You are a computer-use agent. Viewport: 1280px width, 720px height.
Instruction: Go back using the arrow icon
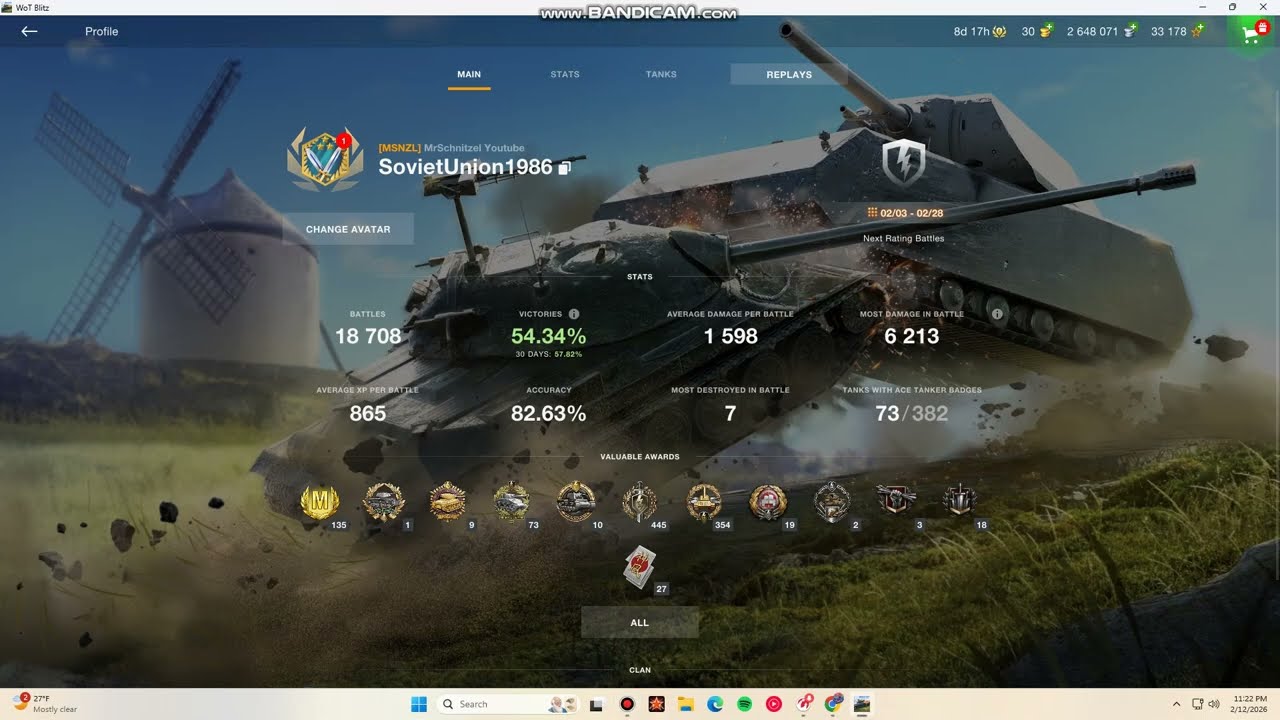click(29, 31)
